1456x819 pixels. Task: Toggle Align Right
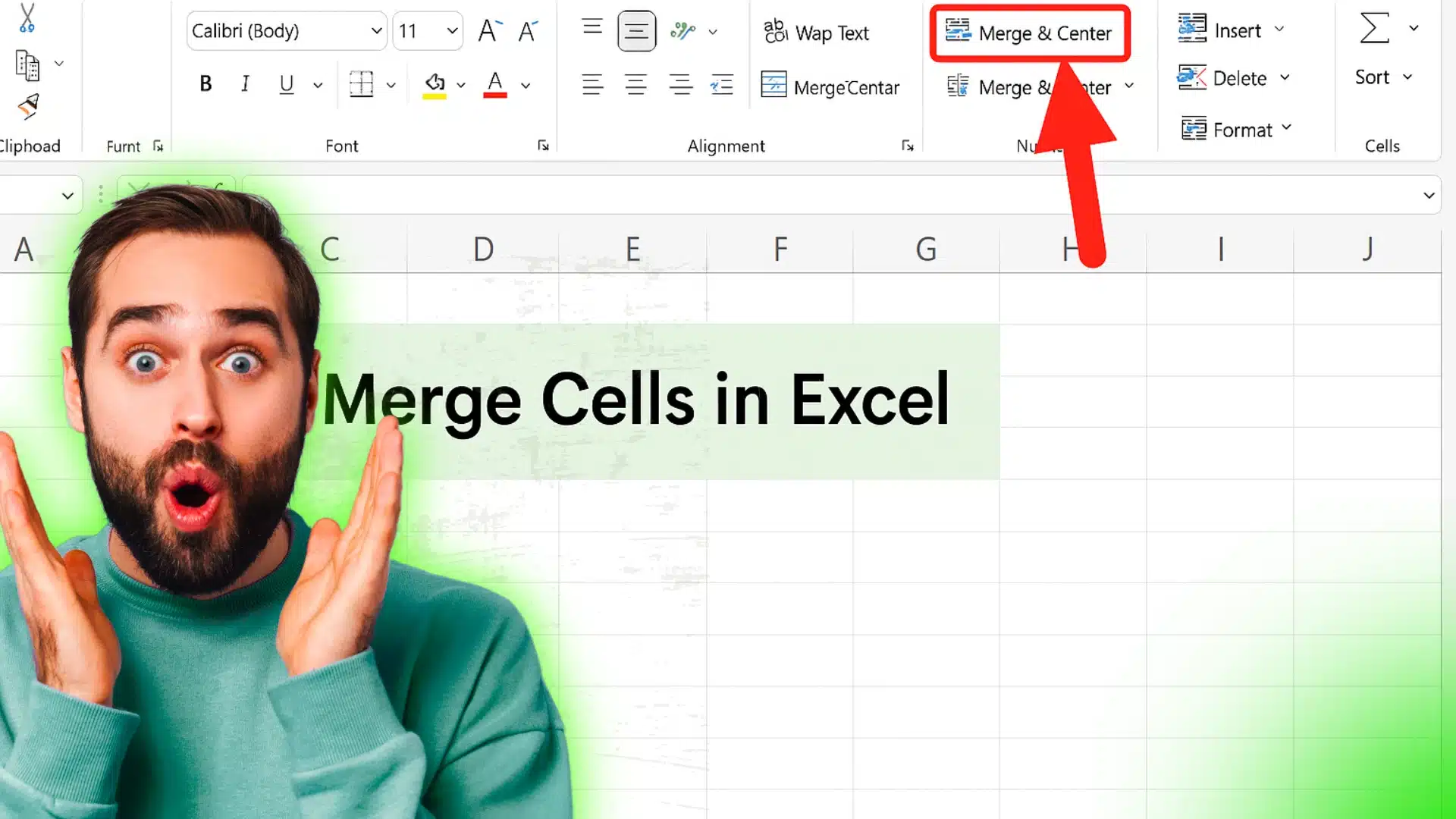[x=680, y=84]
